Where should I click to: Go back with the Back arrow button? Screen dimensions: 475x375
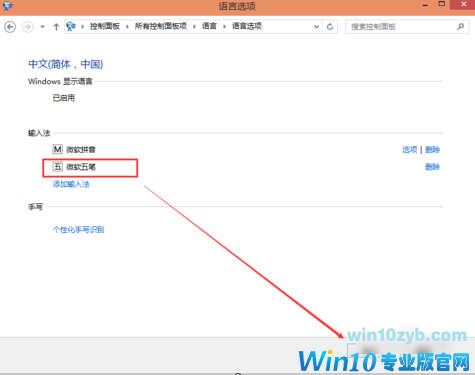coord(10,27)
